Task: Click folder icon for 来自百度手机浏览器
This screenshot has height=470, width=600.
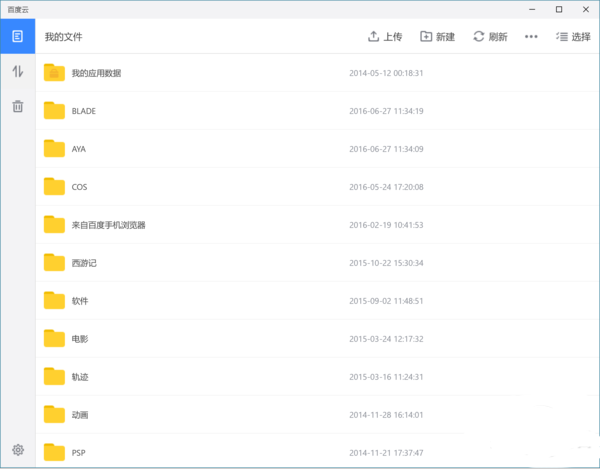Action: [54, 224]
